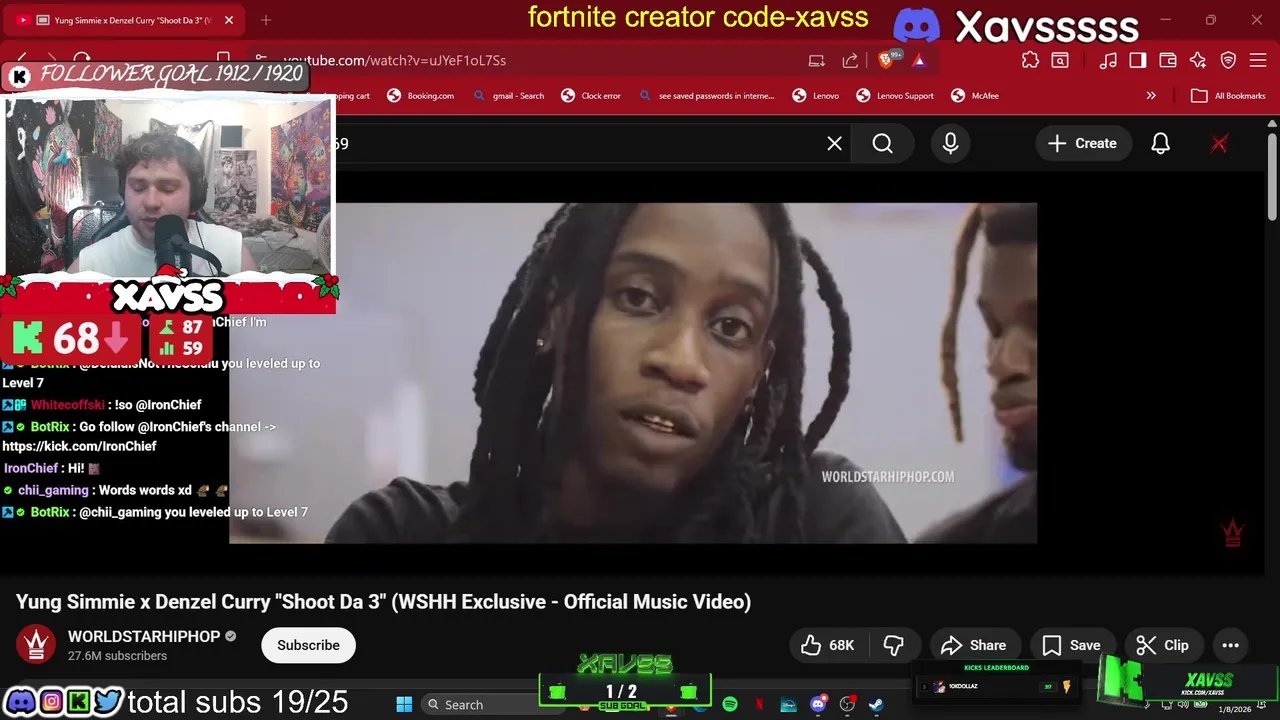Viewport: 1280px width, 720px height.
Task: Open the All Bookmarks folder
Action: (x=1229, y=96)
